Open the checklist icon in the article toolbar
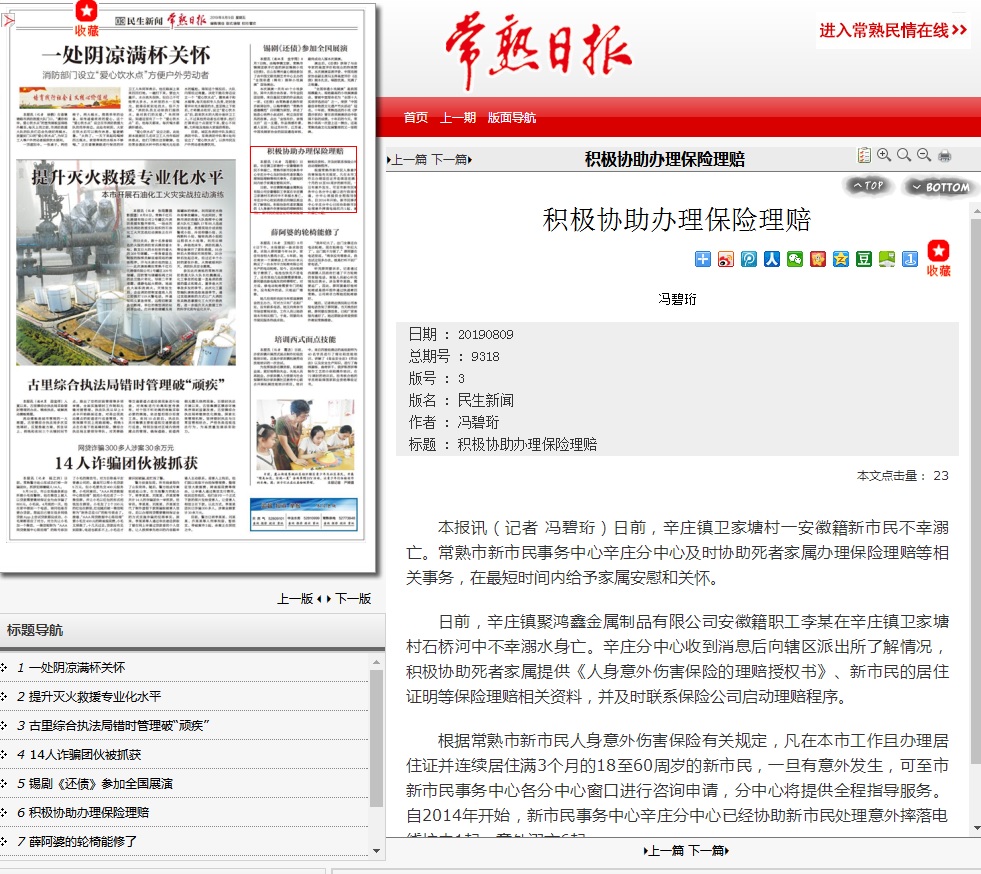 point(864,155)
